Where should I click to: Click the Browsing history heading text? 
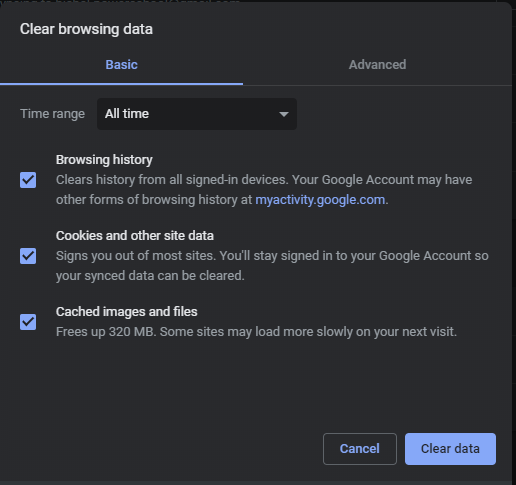point(104,160)
